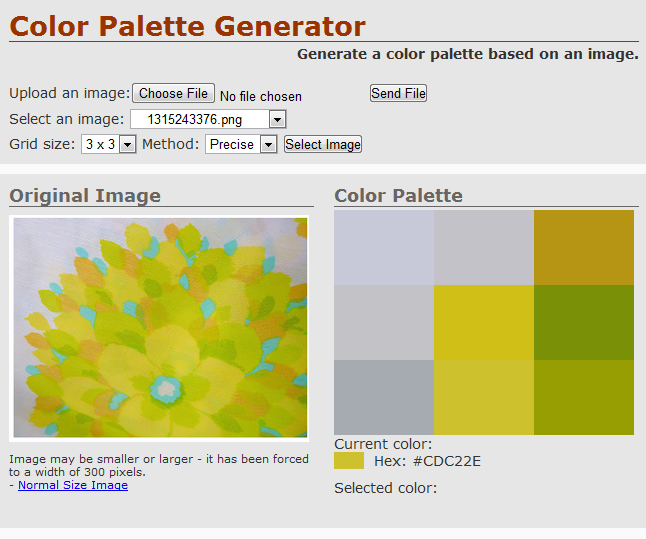Choose the bottom-right yellow-green swatch

tap(584, 398)
